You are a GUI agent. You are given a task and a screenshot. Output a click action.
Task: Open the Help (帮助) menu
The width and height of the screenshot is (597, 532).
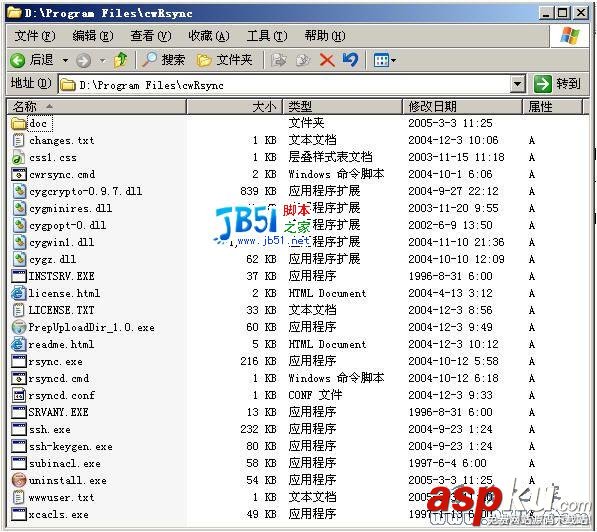point(324,36)
